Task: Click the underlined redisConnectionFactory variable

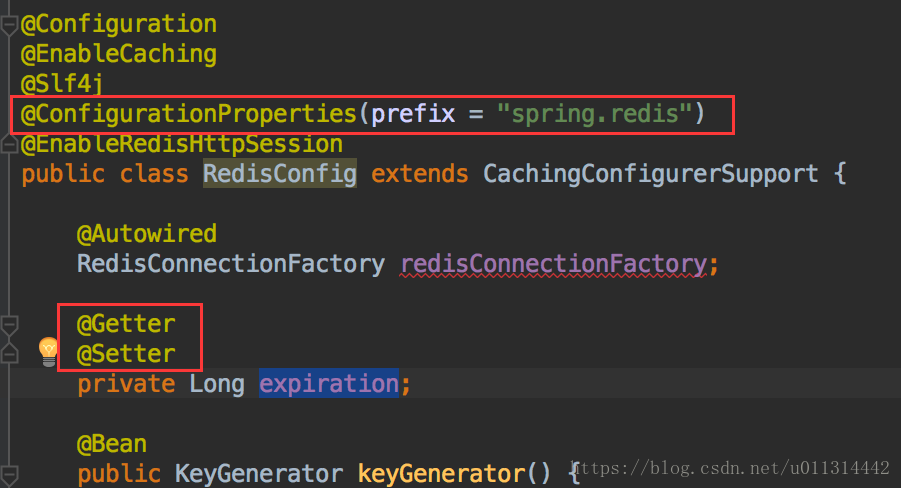Action: click(554, 264)
